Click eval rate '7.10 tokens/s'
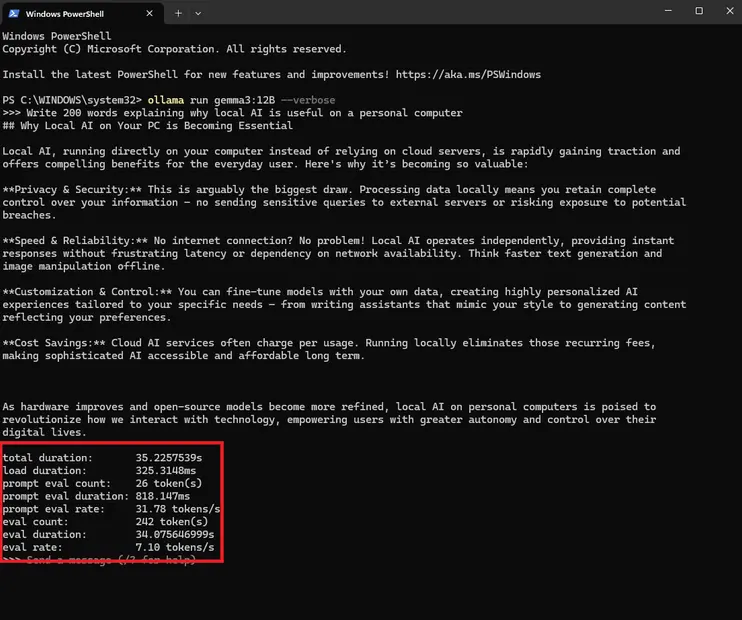742x620 pixels. (x=175, y=547)
